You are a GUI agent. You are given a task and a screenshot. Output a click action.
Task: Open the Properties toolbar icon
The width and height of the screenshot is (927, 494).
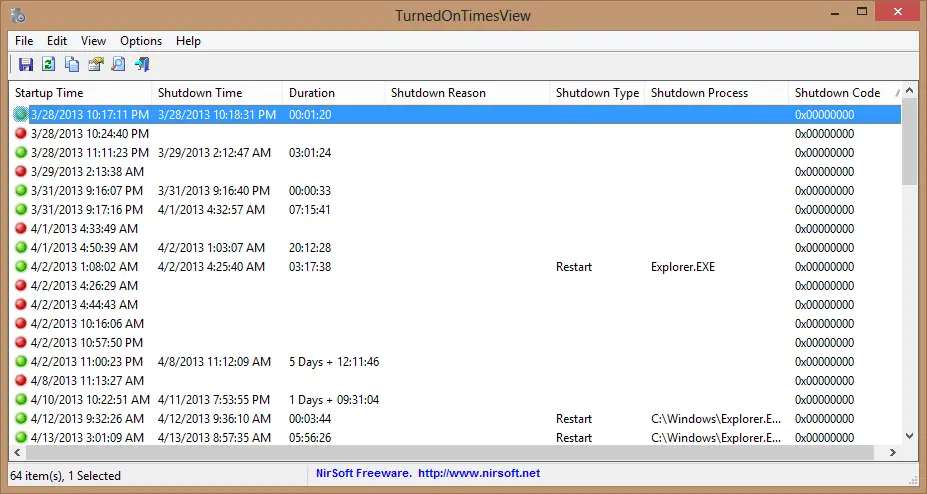point(95,64)
